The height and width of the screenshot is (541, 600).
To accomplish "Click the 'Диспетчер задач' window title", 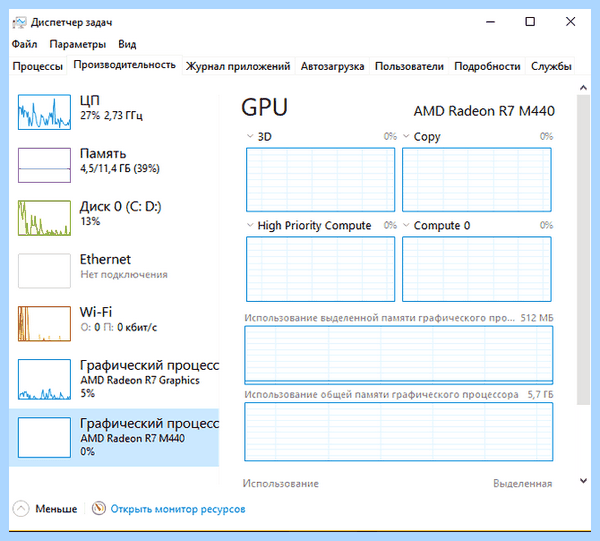I will pyautogui.click(x=72, y=23).
